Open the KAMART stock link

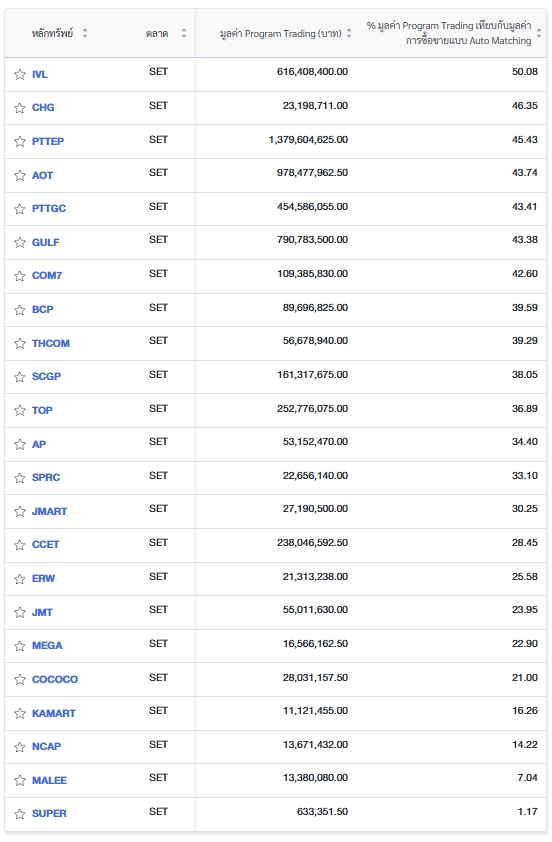coord(54,713)
